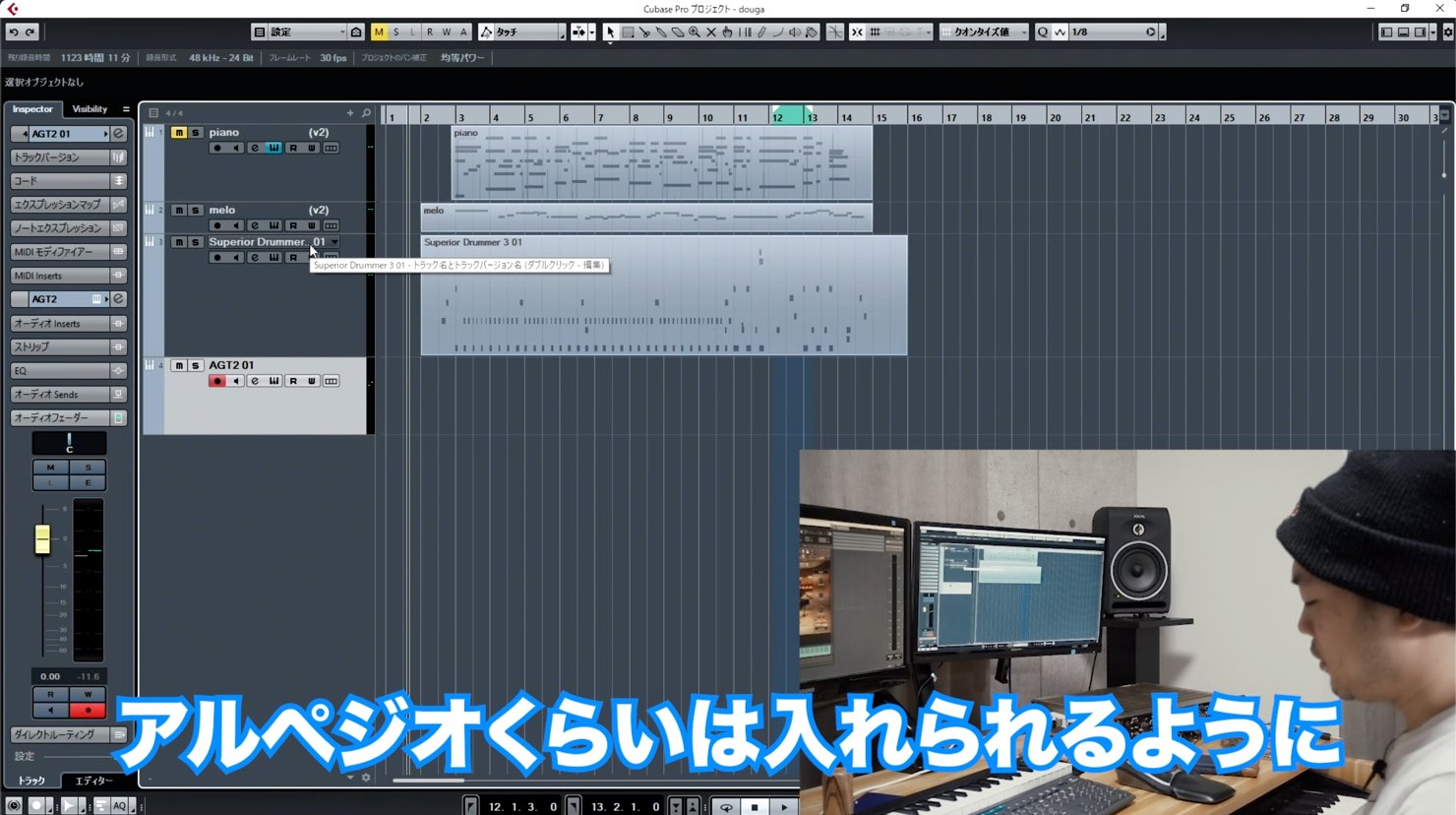Select the Split scissors tool
This screenshot has width=1456, height=815.
pos(644,32)
